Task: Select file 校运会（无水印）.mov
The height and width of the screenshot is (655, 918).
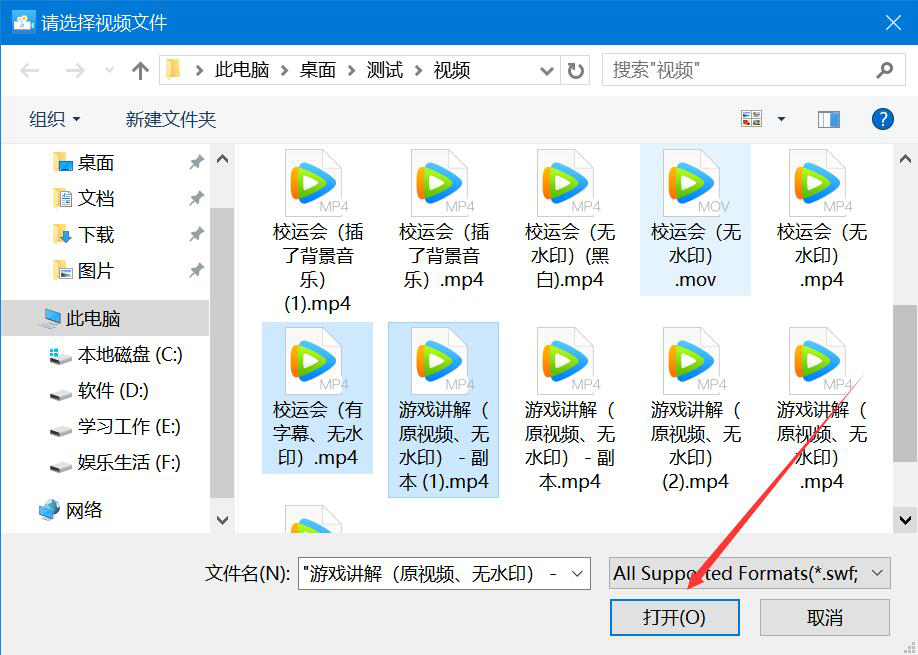Action: click(696, 220)
